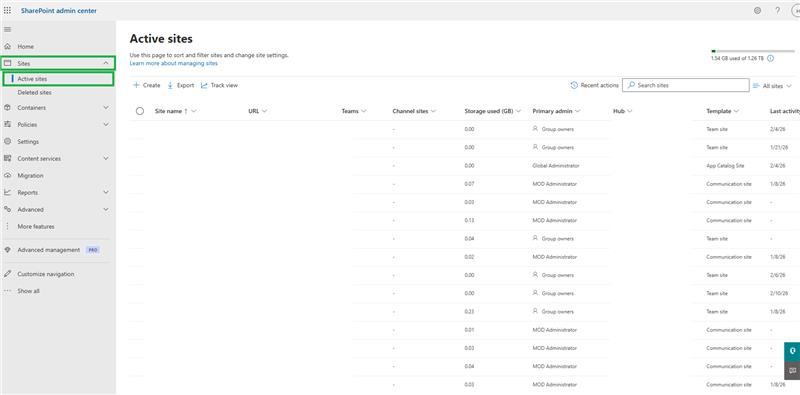Click the Export button
The height and width of the screenshot is (395, 800).
click(181, 85)
